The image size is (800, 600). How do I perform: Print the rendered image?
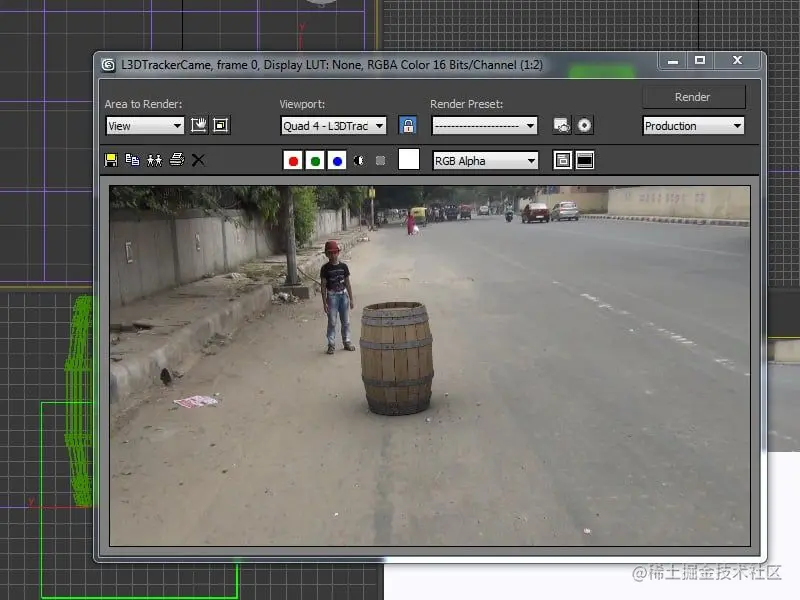[x=176, y=159]
